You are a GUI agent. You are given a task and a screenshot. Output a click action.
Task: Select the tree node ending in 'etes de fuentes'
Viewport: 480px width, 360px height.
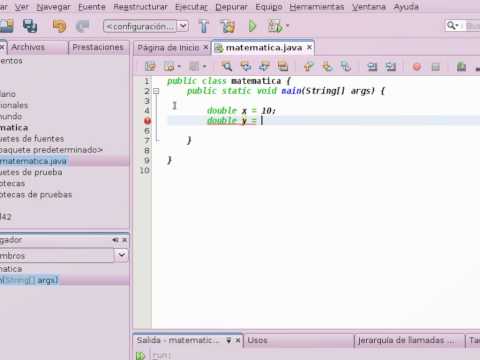[32, 139]
